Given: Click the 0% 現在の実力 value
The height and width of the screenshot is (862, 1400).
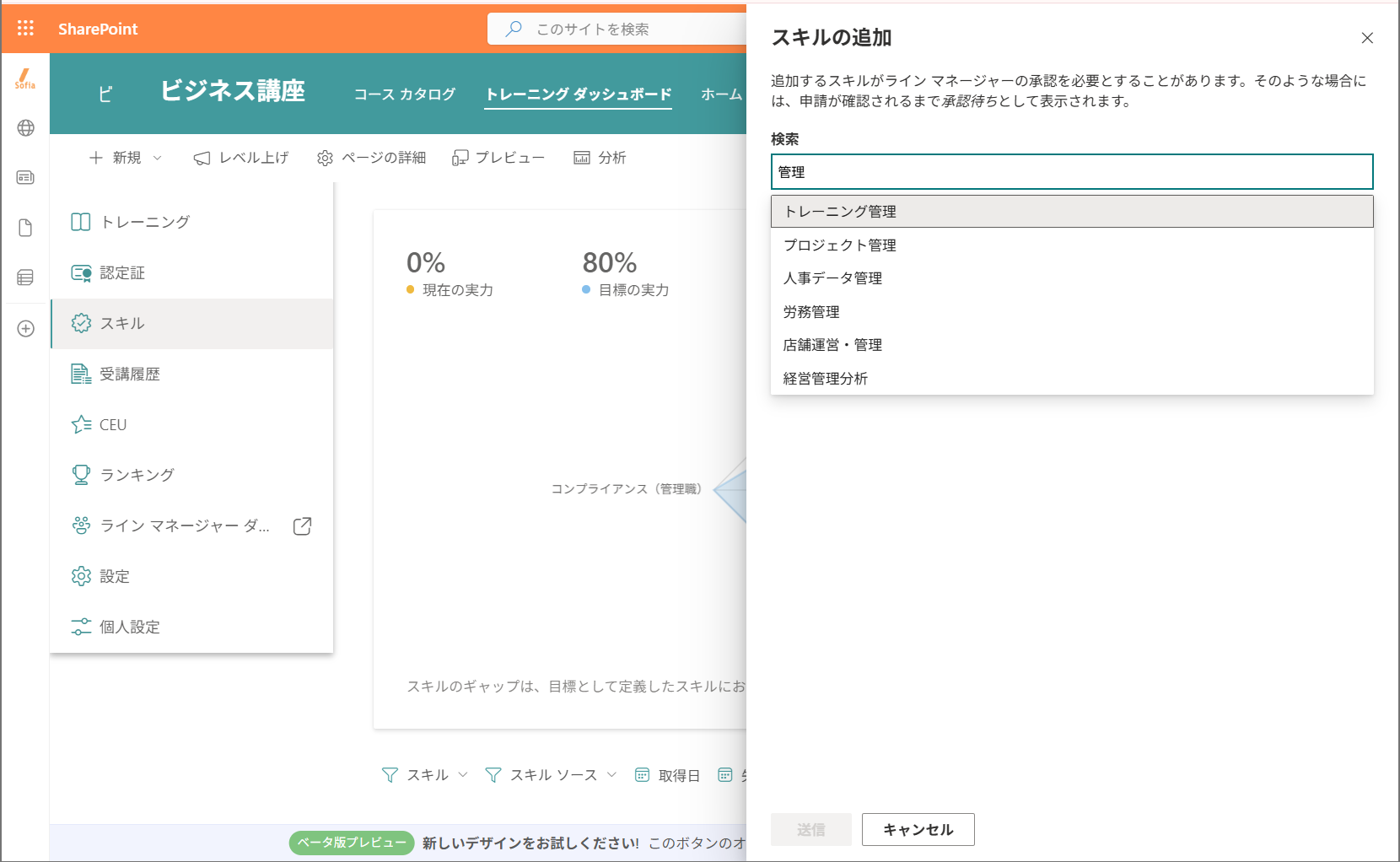Looking at the screenshot, I should (426, 262).
